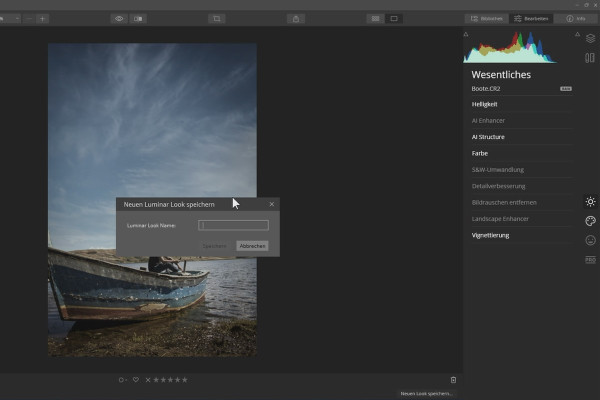Click Abbrechen in the save dialog
600x400 pixels.
(252, 246)
